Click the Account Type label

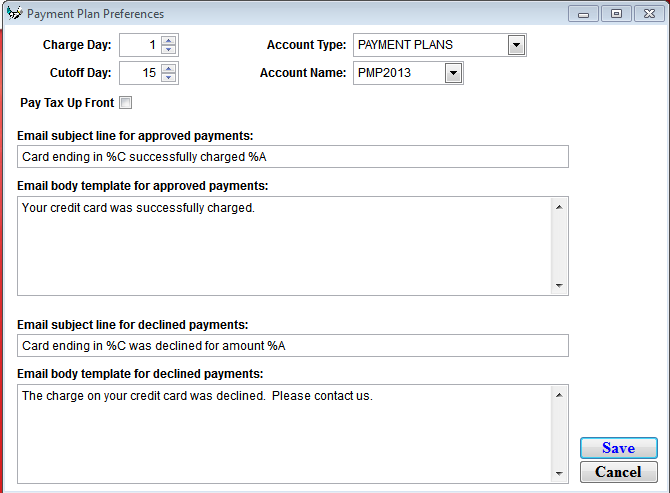click(x=306, y=45)
